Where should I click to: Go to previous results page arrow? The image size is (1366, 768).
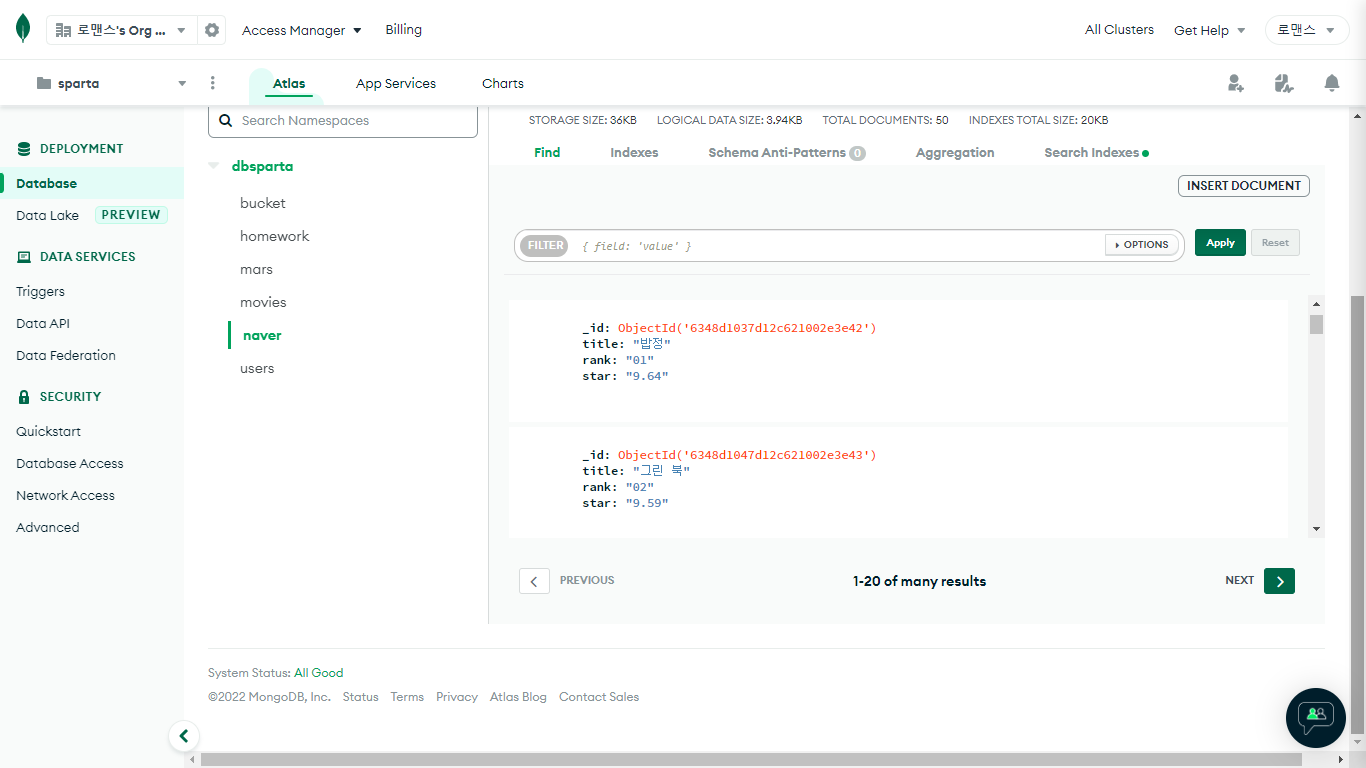(534, 581)
